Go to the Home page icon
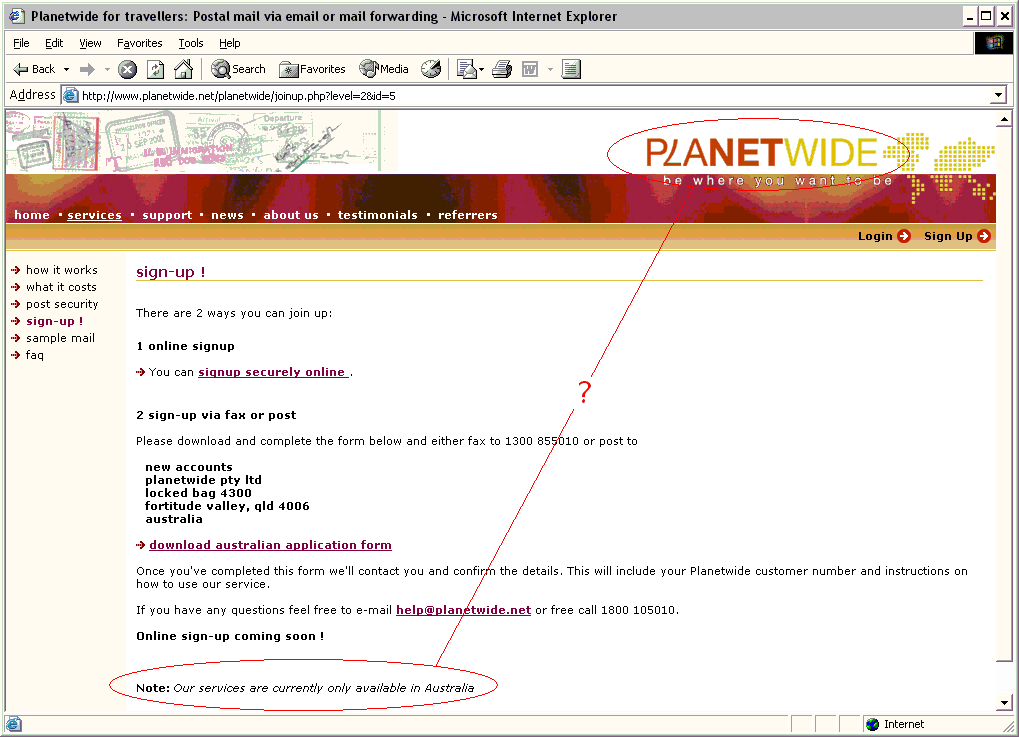Viewport: 1019px width, 737px height. (x=183, y=69)
